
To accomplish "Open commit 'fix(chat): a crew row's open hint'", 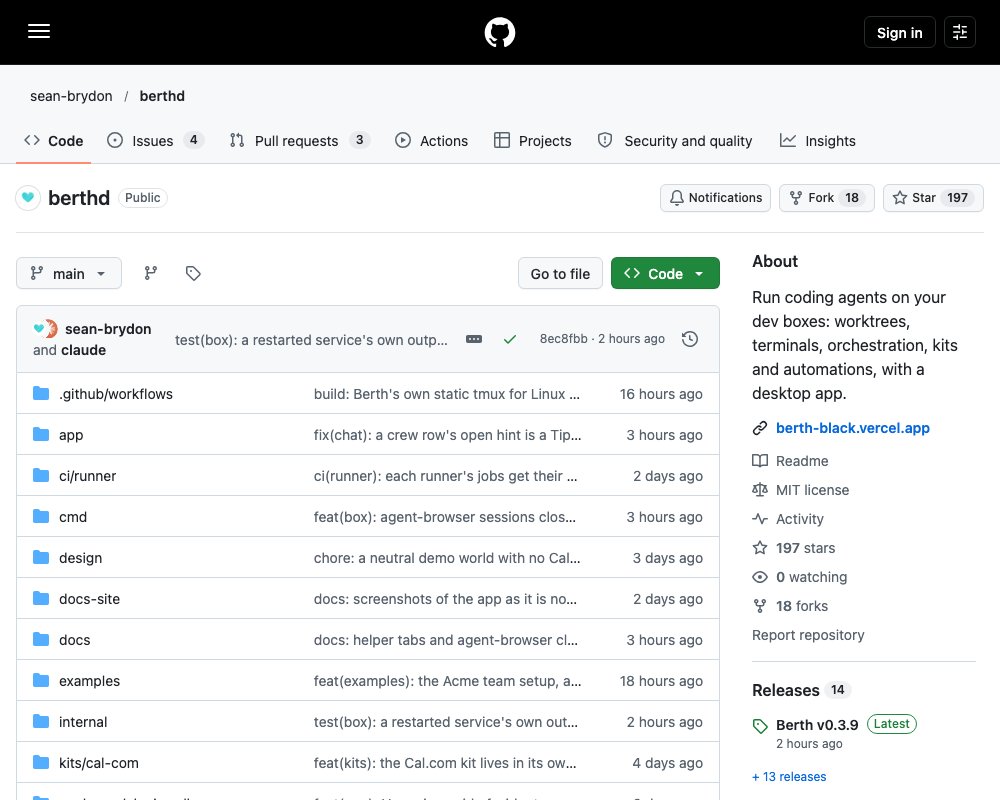I will point(447,434).
